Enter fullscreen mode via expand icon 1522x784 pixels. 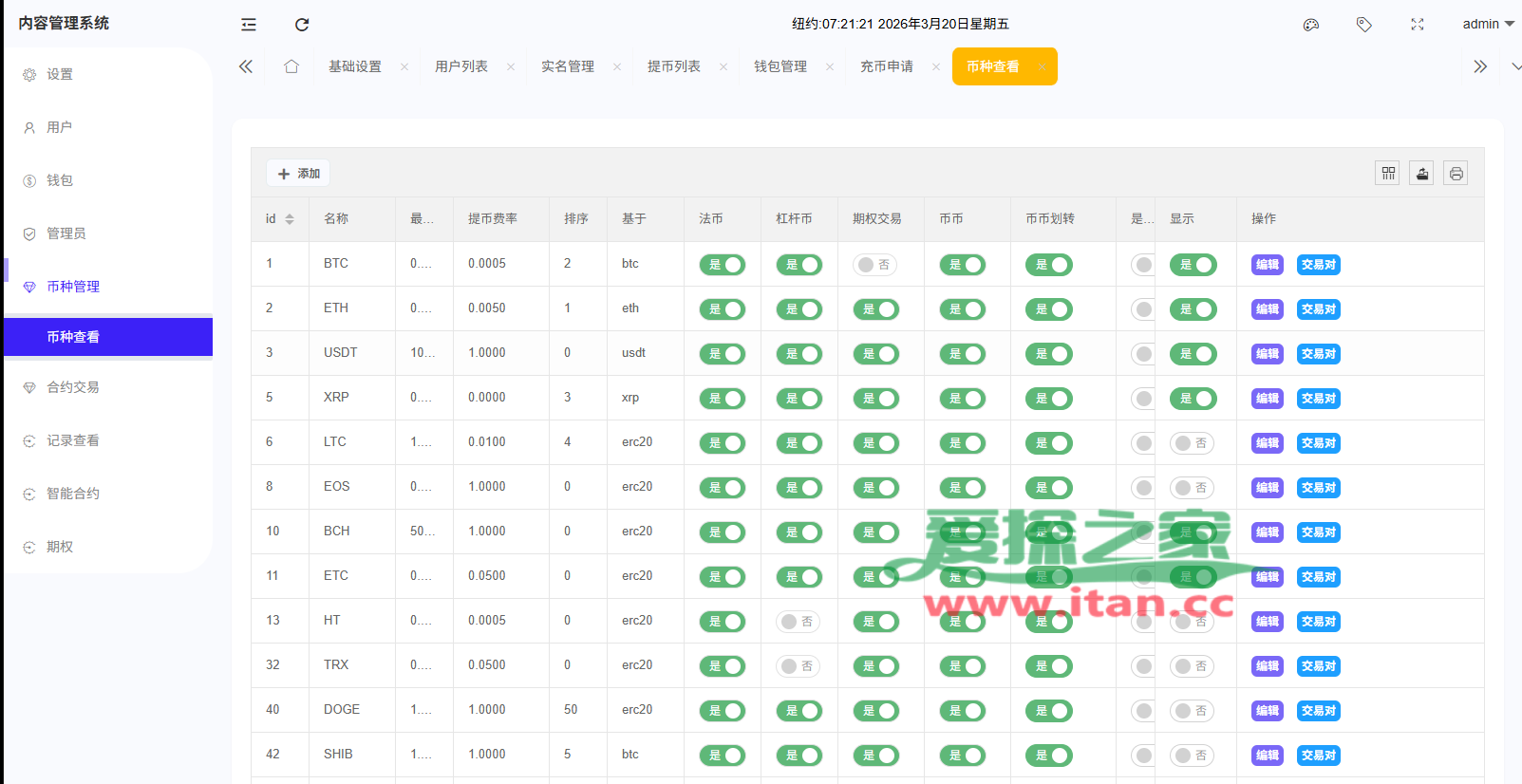click(x=1418, y=25)
